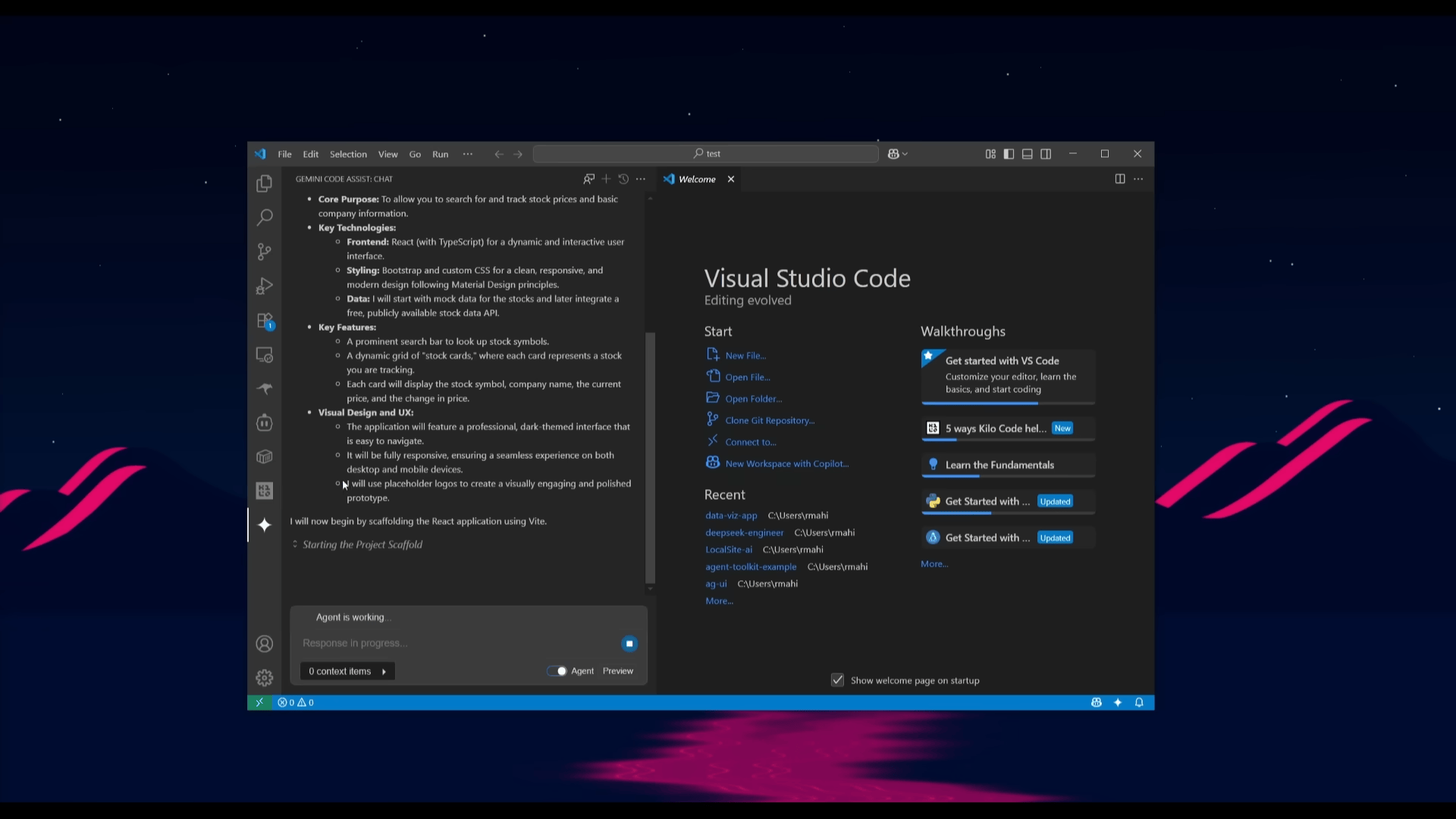Open Get started with VS Code walkthrough
Image resolution: width=1456 pixels, height=819 pixels.
[x=1008, y=376]
